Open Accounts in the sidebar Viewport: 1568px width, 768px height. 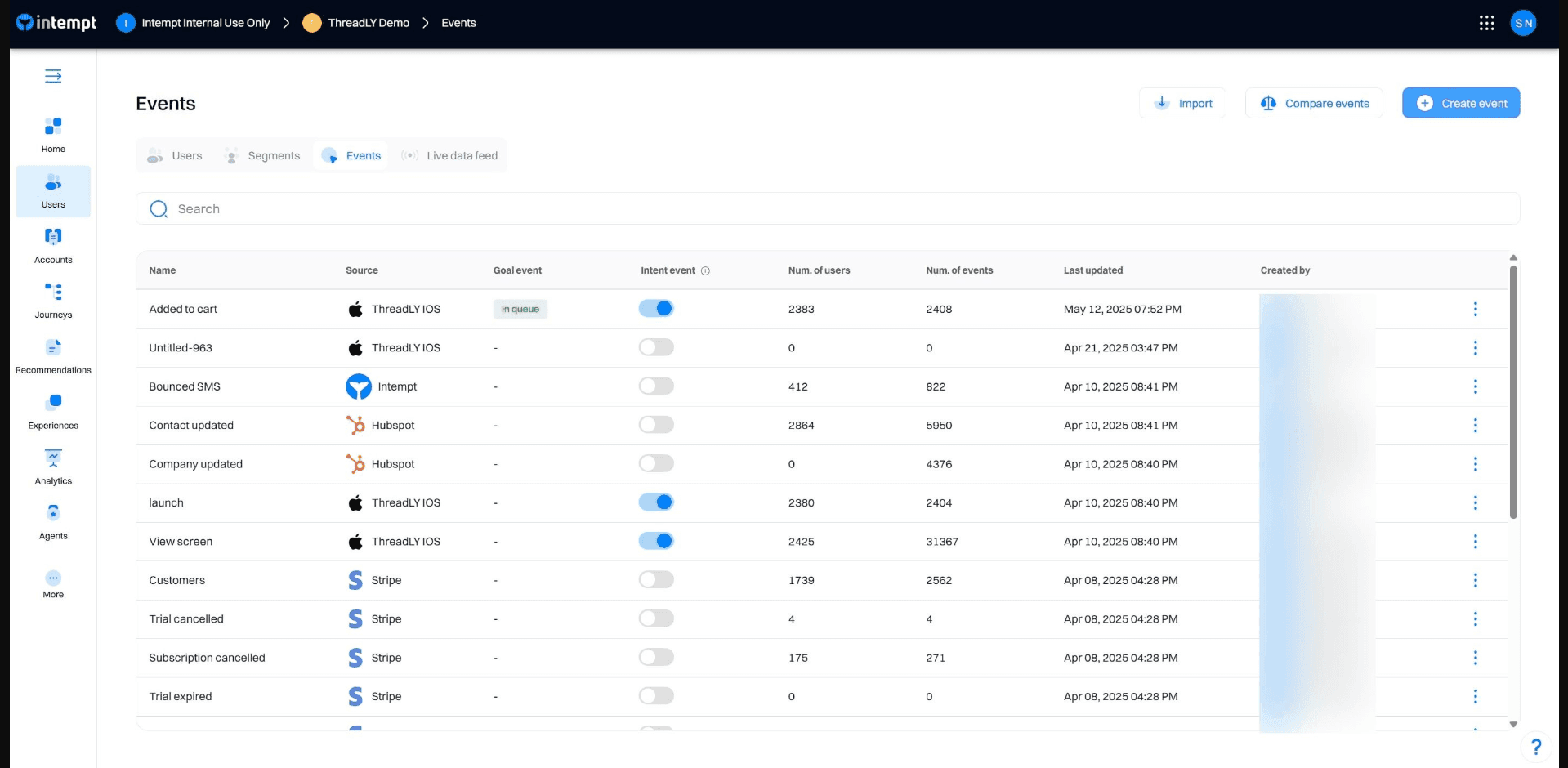pos(53,245)
